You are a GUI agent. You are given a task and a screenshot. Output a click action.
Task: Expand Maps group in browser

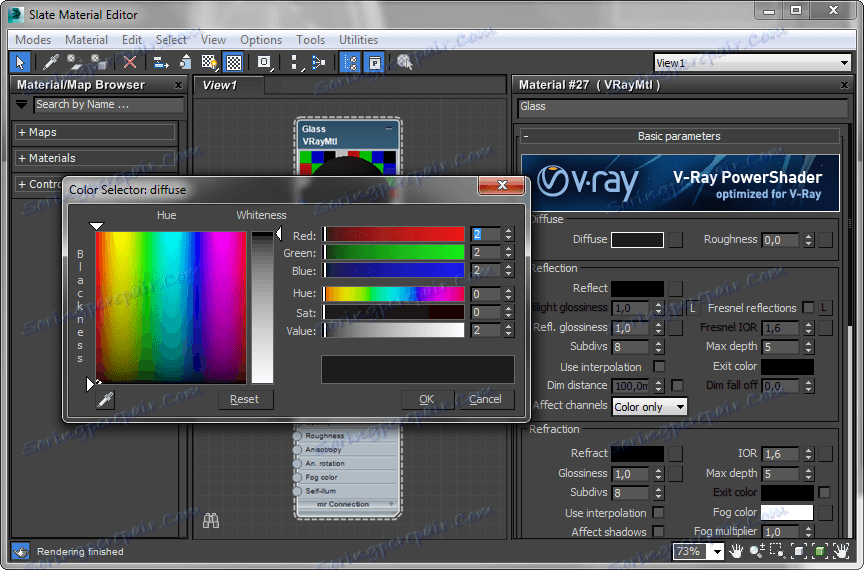(95, 132)
